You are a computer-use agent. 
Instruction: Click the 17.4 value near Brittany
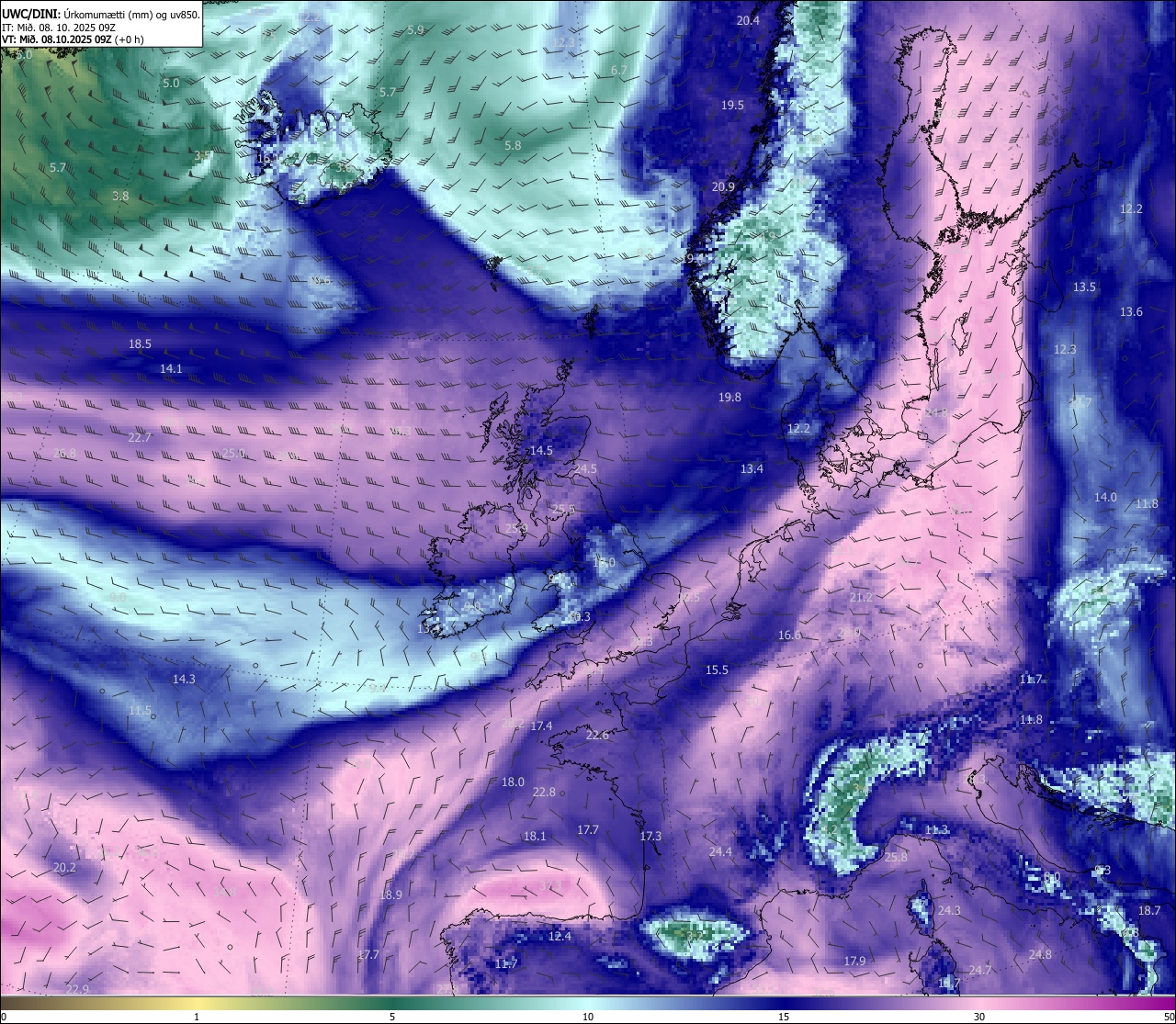[x=541, y=726]
